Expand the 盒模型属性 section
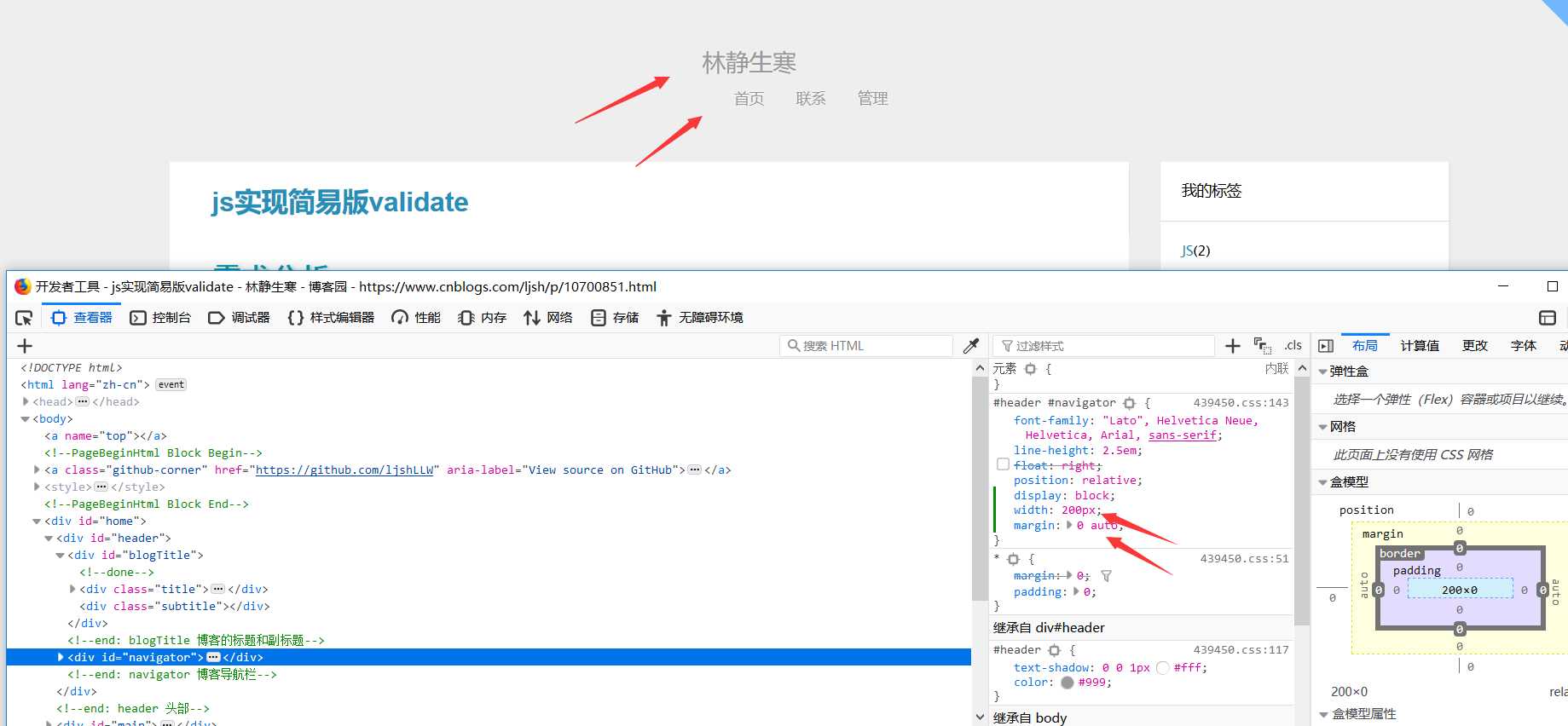Screen dimensions: 1568x726 (1323, 715)
